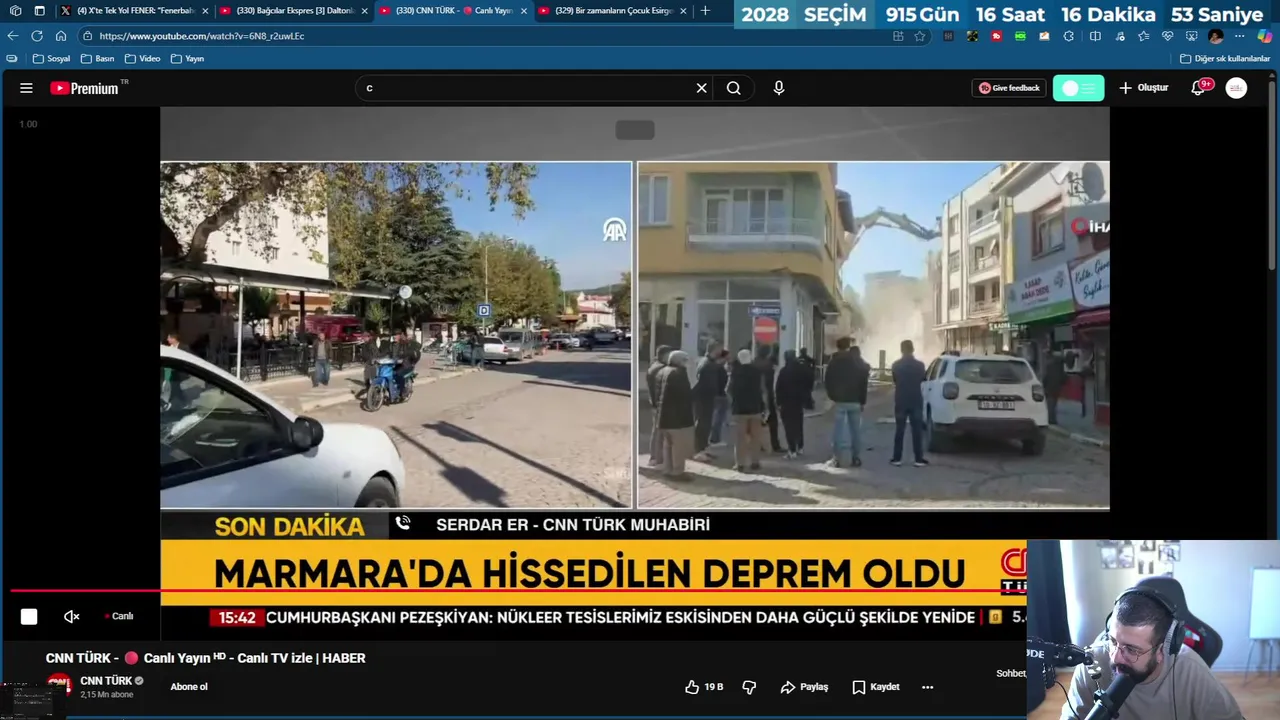Screen dimensions: 1280x720
Task: Open the YouTube account avatar menu
Action: 1236,88
